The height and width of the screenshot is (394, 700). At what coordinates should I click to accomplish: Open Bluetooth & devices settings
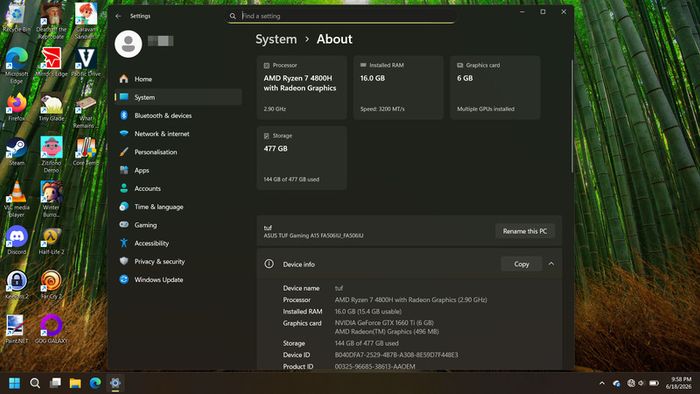pos(178,116)
